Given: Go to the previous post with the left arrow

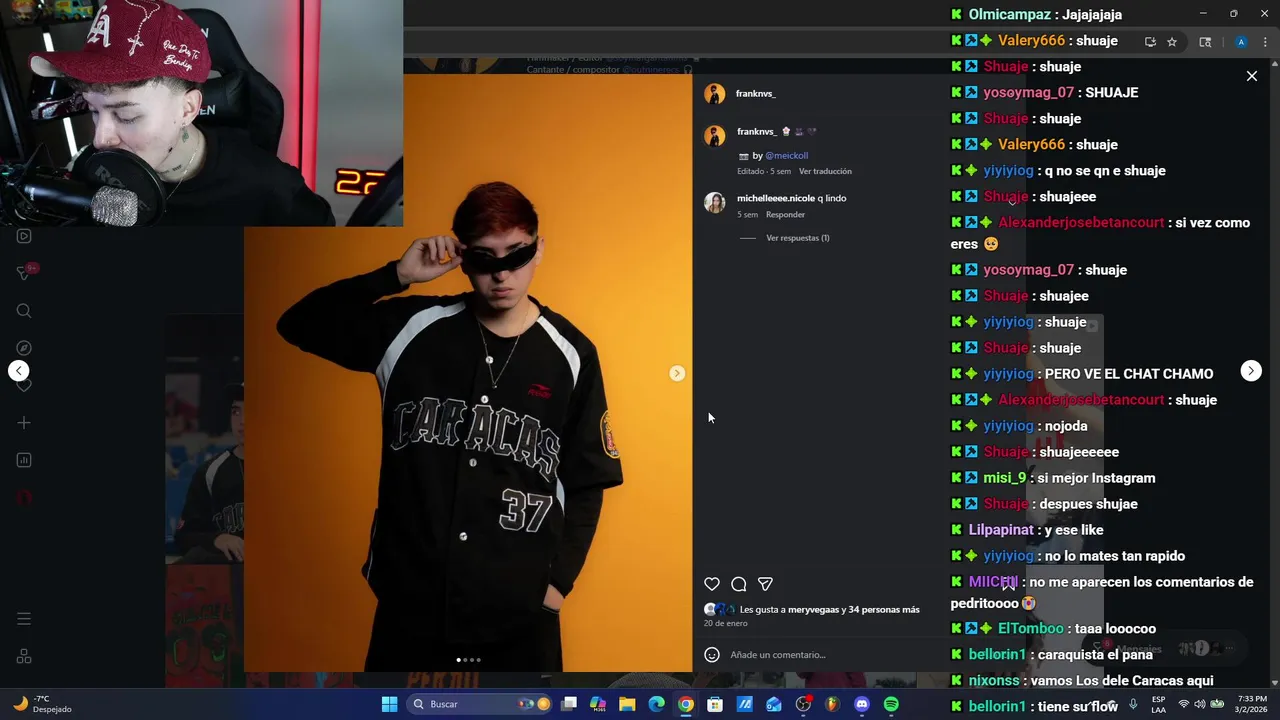Looking at the screenshot, I should click(x=19, y=371).
